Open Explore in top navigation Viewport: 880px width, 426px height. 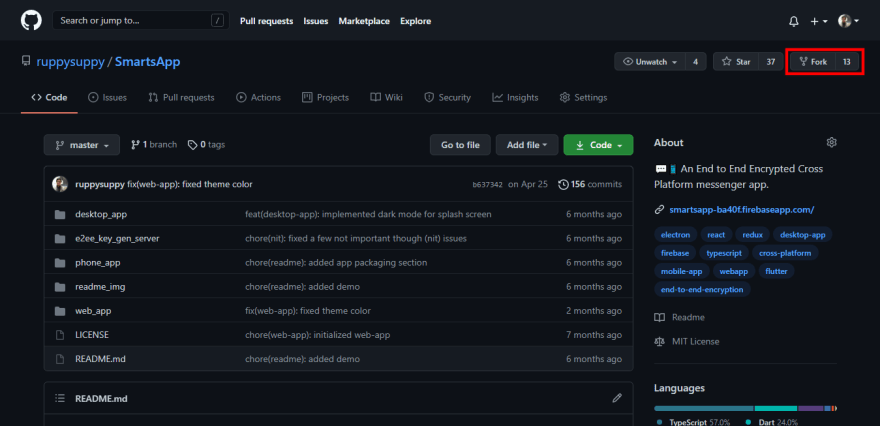(x=415, y=21)
